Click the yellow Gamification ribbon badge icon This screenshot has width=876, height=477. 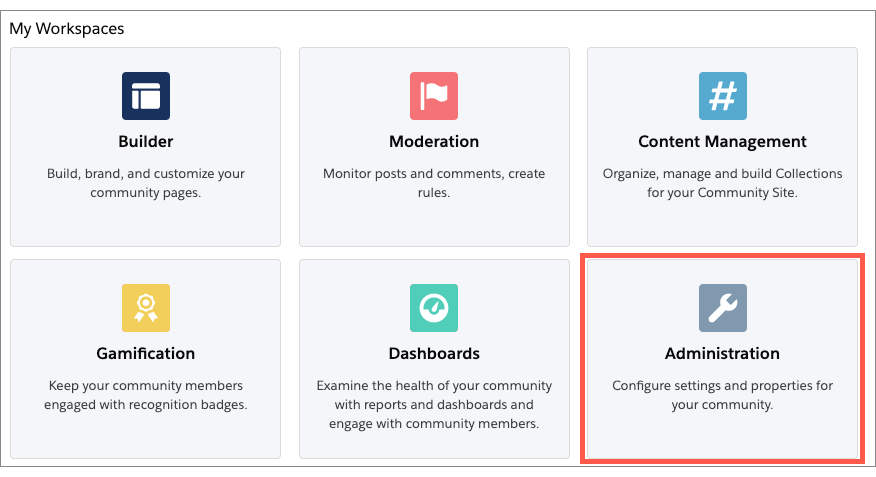coord(146,308)
